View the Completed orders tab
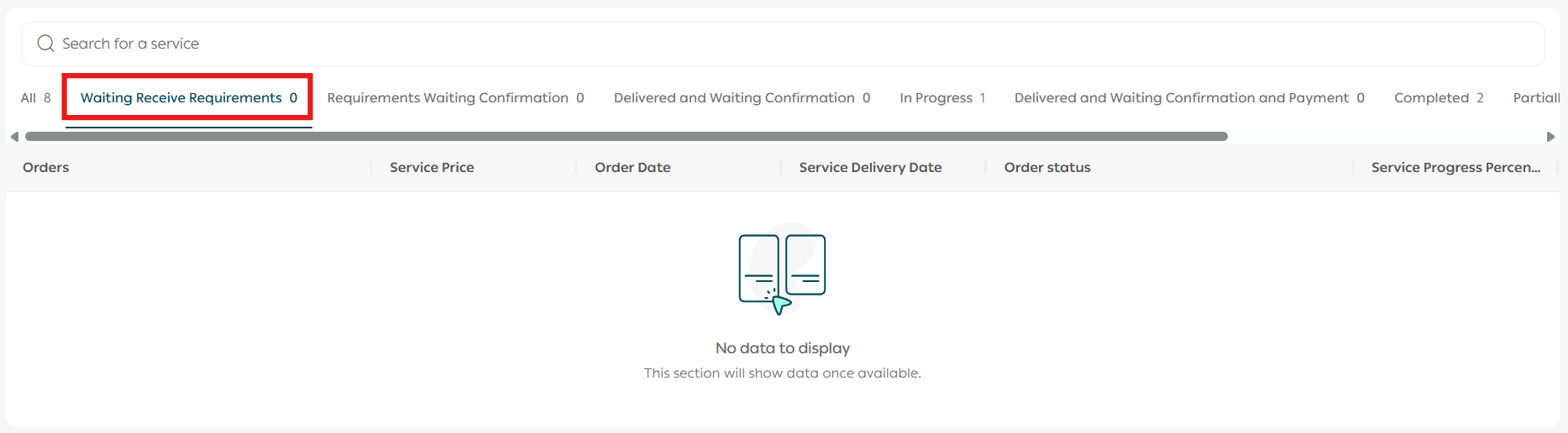Screen dimensions: 1568x433 tap(1439, 98)
